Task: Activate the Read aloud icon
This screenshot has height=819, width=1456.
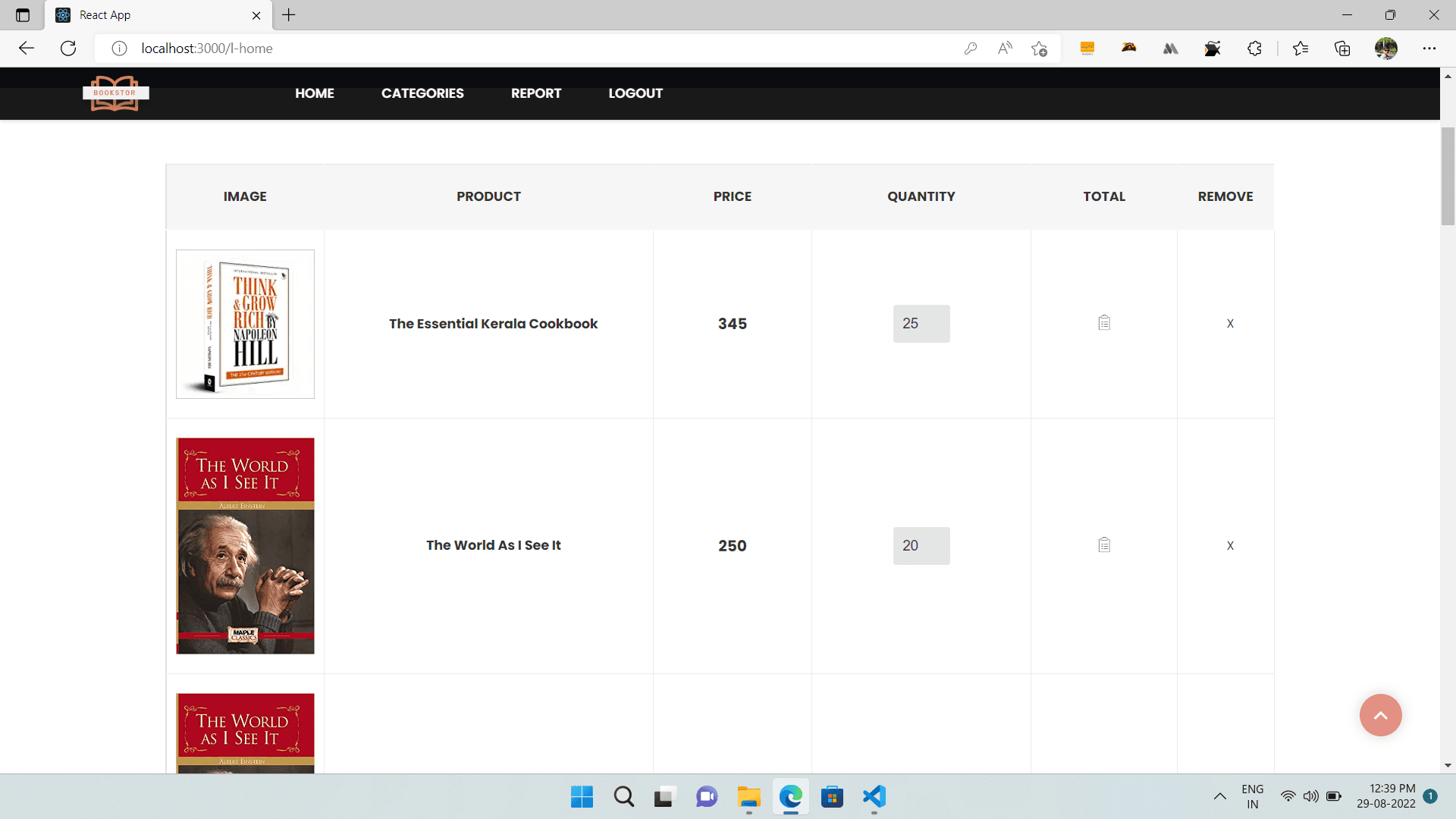Action: pyautogui.click(x=1005, y=49)
